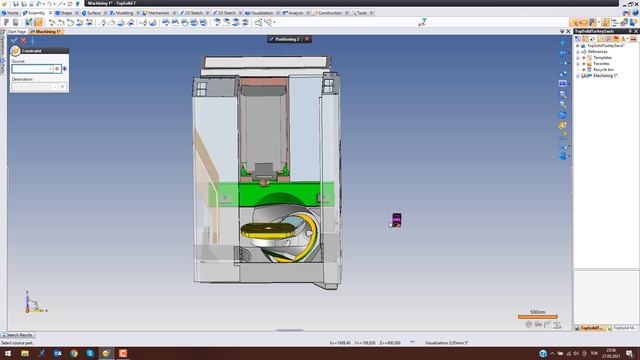The image size is (640, 360).
Task: Click the save icon in quick access bar
Action: tap(16, 4)
